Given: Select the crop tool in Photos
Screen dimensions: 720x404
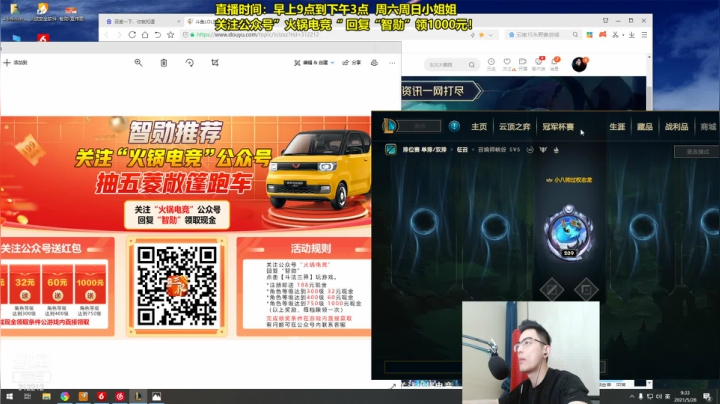Looking at the screenshot, I should pos(215,63).
